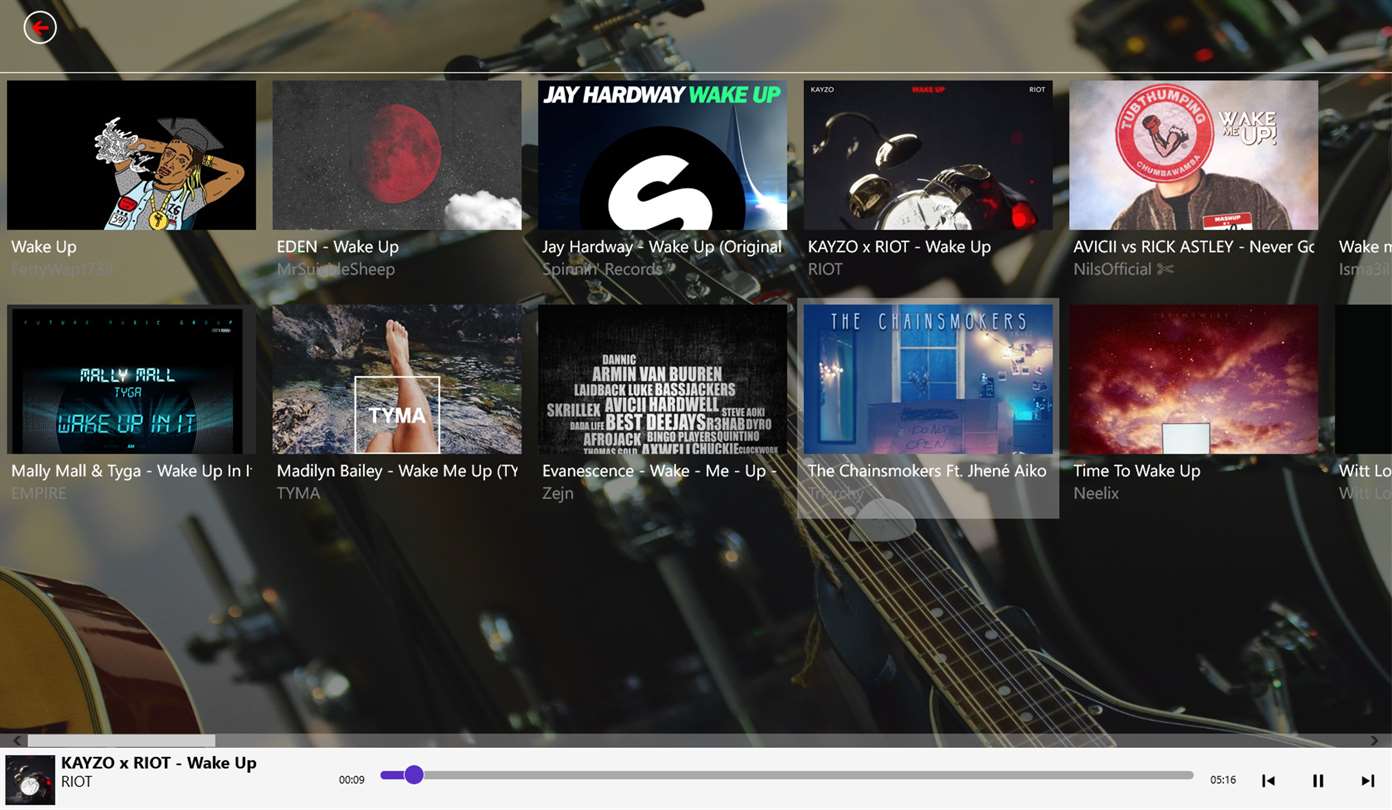Play EDEN - Wake Up red moon thumbnail

[397, 155]
